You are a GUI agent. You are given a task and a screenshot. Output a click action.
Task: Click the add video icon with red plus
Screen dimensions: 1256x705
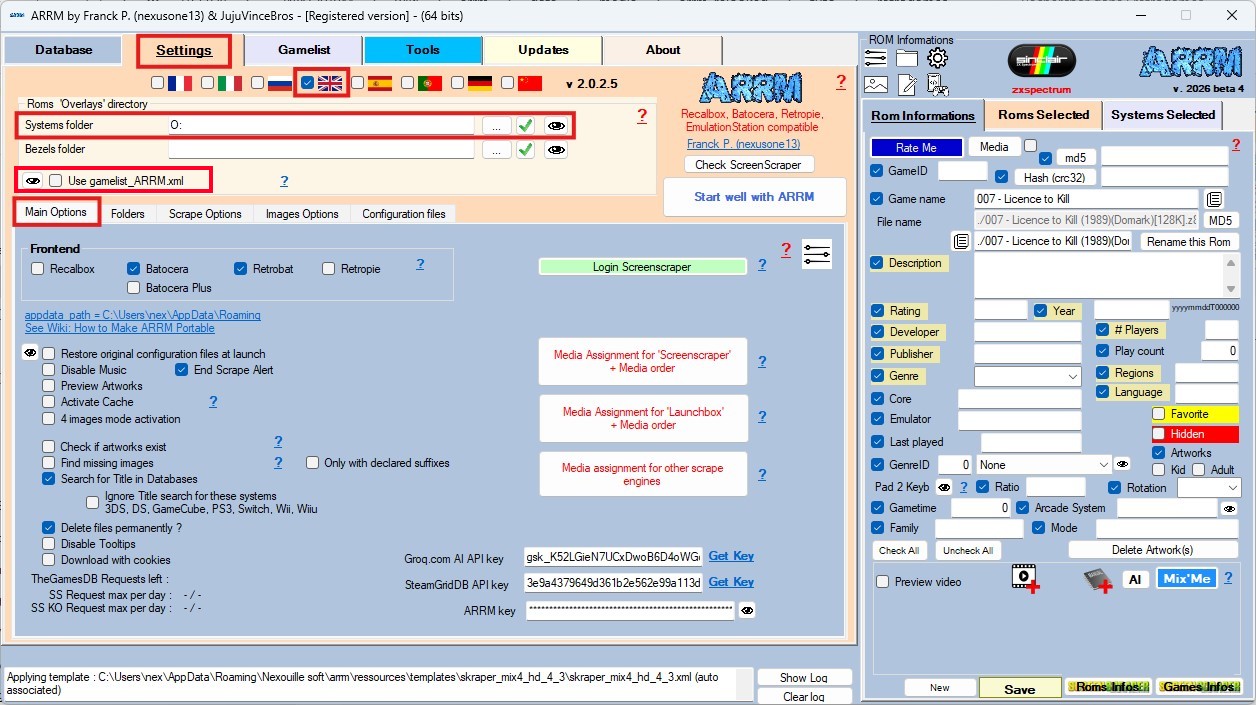[1025, 579]
